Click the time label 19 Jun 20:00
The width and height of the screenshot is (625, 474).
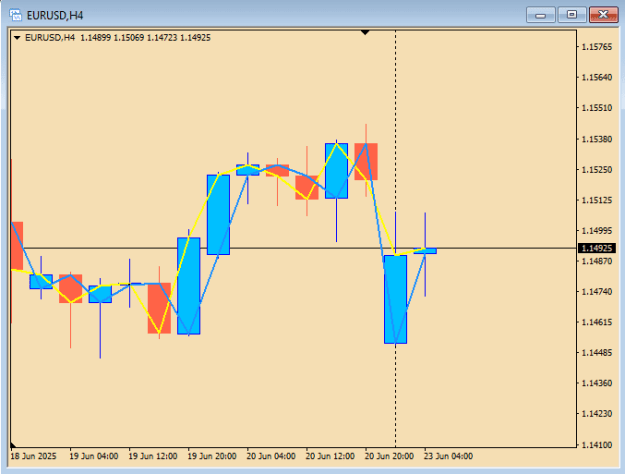click(212, 456)
